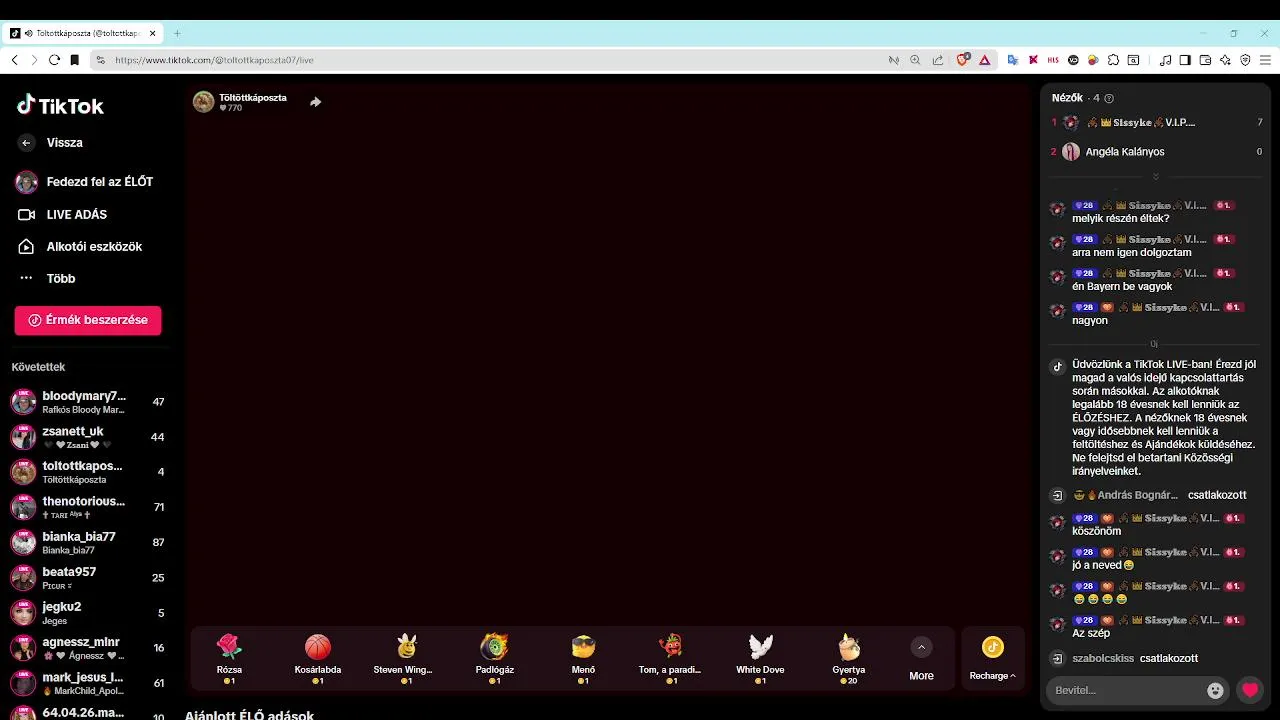This screenshot has height=720, width=1280.
Task: Open mark_jesus_l live channel
Action: coord(88,683)
